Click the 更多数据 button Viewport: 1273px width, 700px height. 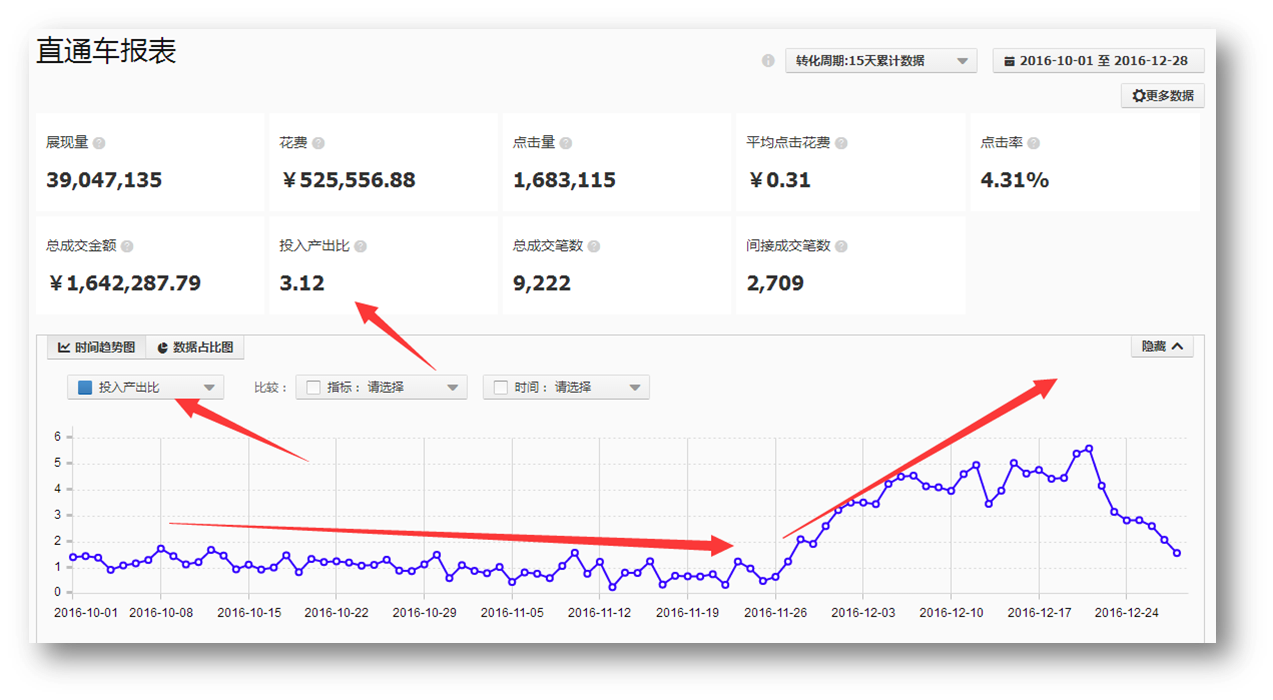[x=1162, y=96]
